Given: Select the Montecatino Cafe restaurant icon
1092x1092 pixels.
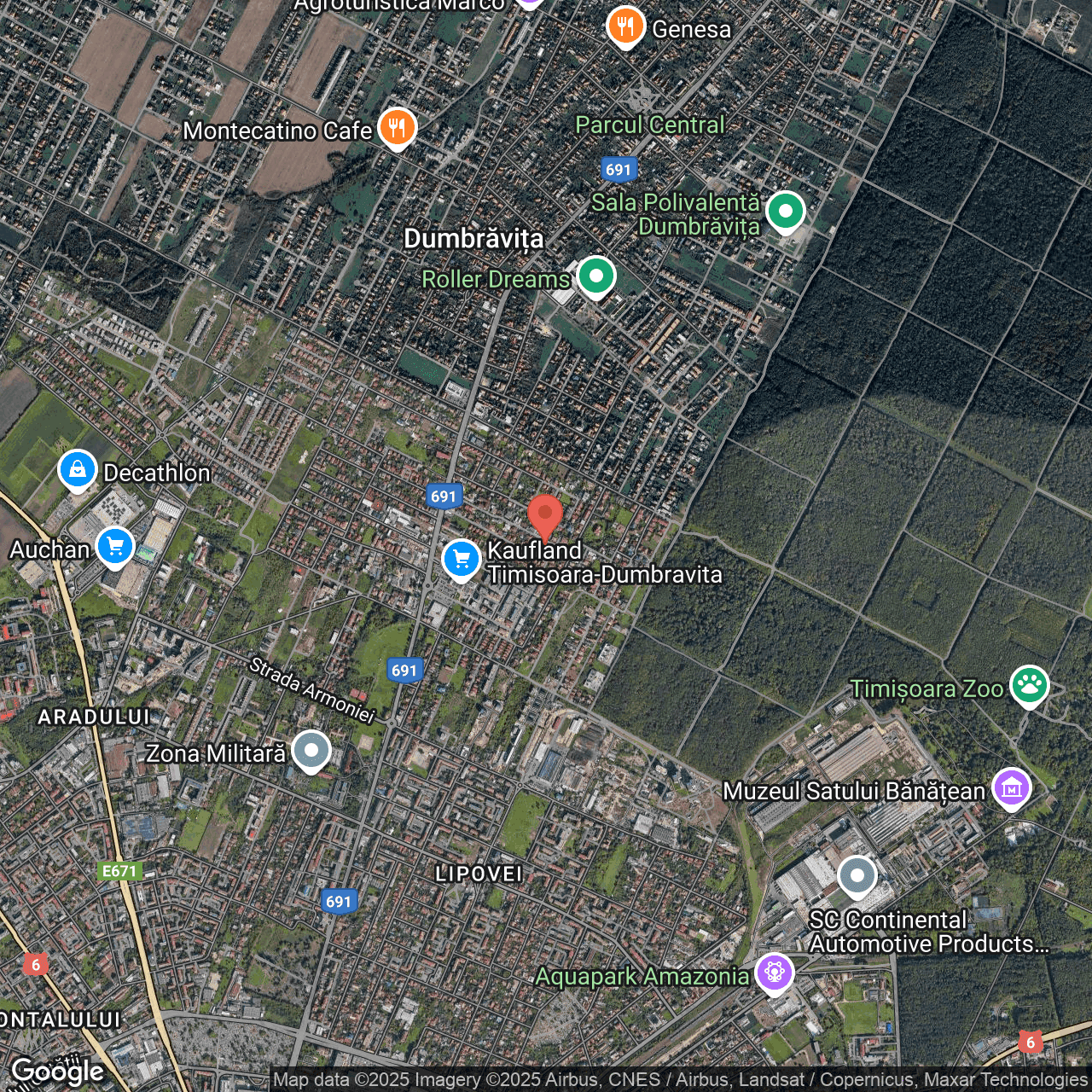Looking at the screenshot, I should point(397,128).
